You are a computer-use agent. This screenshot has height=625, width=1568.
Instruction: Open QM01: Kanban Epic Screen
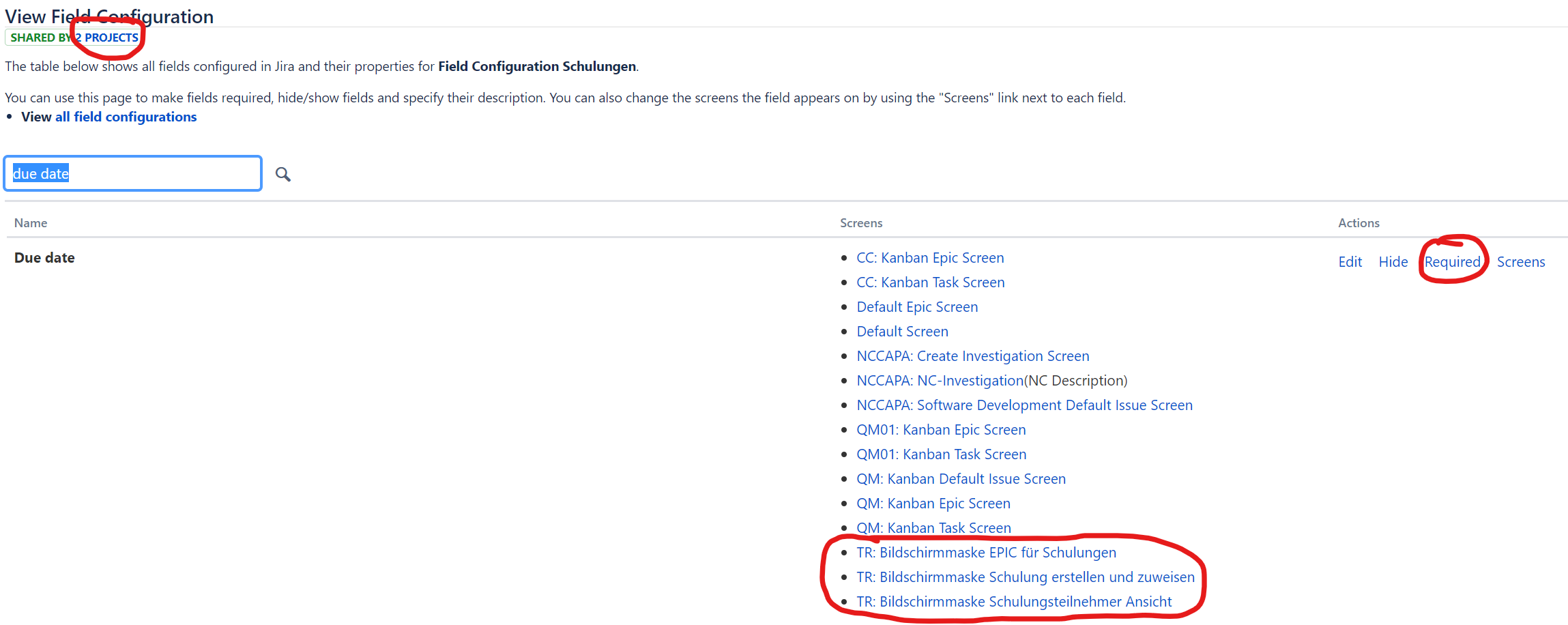point(941,430)
